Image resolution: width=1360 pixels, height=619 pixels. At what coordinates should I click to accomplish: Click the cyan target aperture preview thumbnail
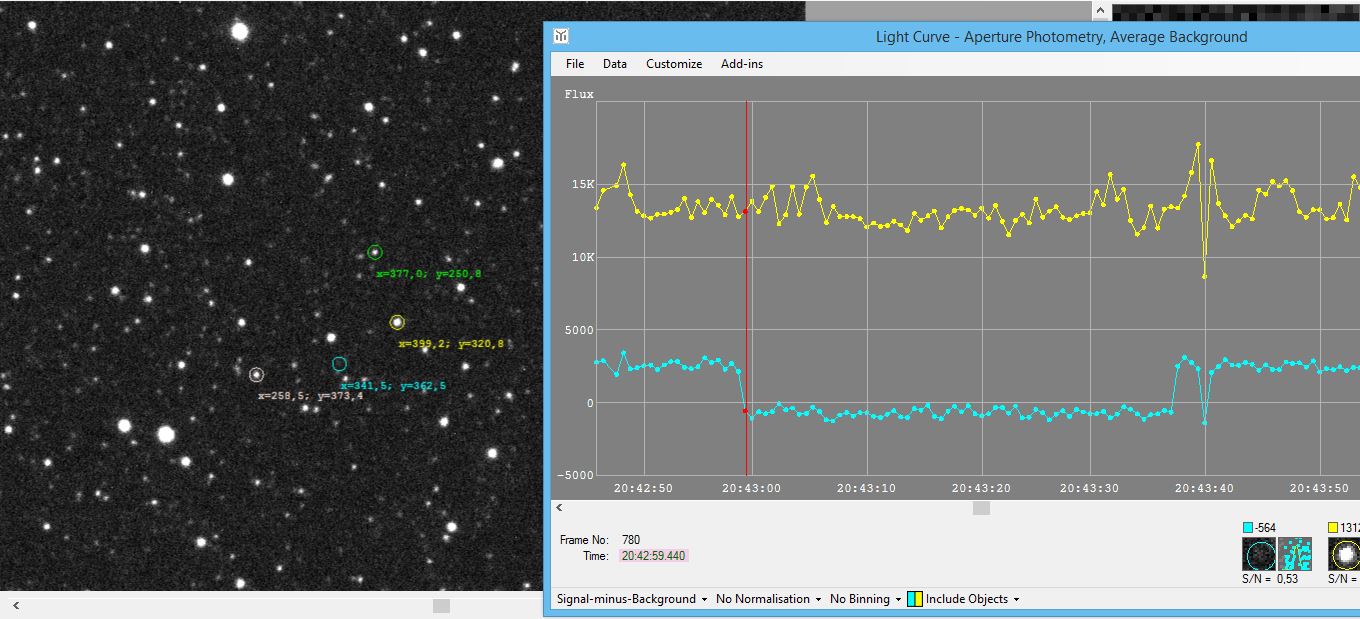click(1259, 554)
